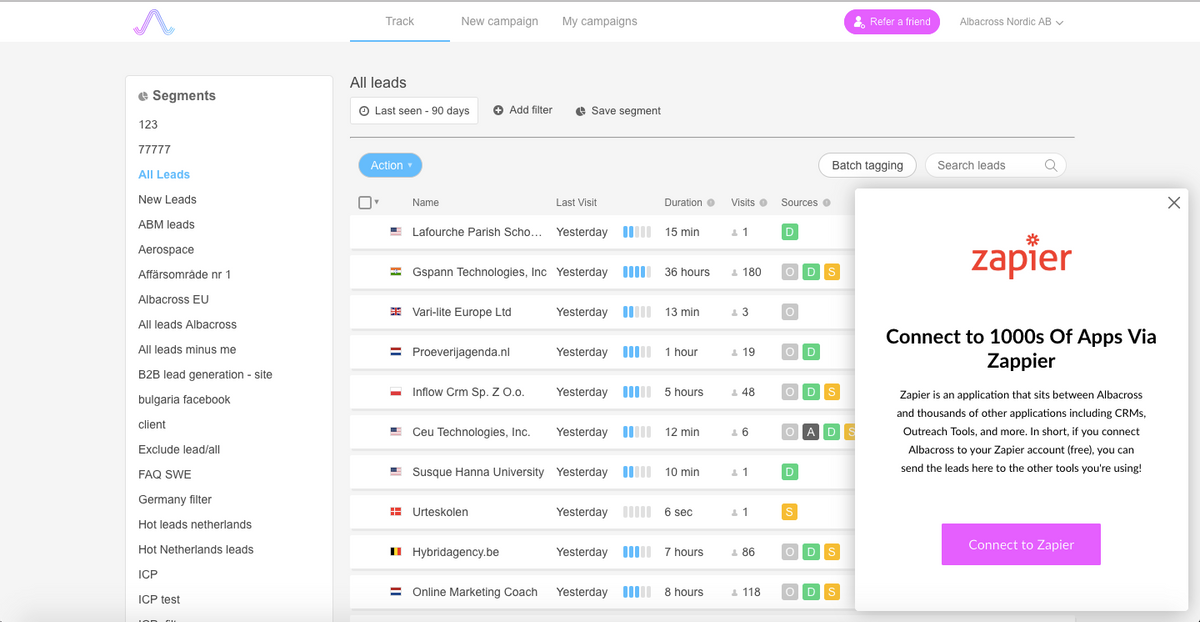Open the Germany filter segment
Screen dimensions: 1200x622
tap(175, 500)
